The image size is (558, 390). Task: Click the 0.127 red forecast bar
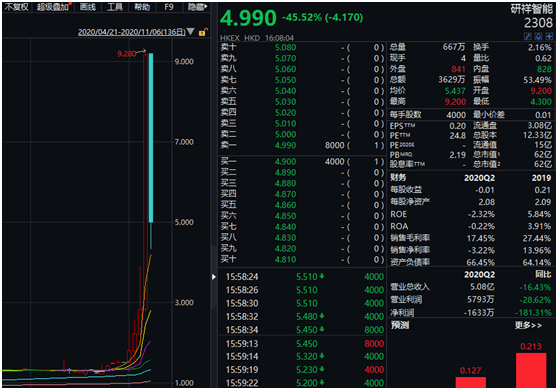coord(470,383)
